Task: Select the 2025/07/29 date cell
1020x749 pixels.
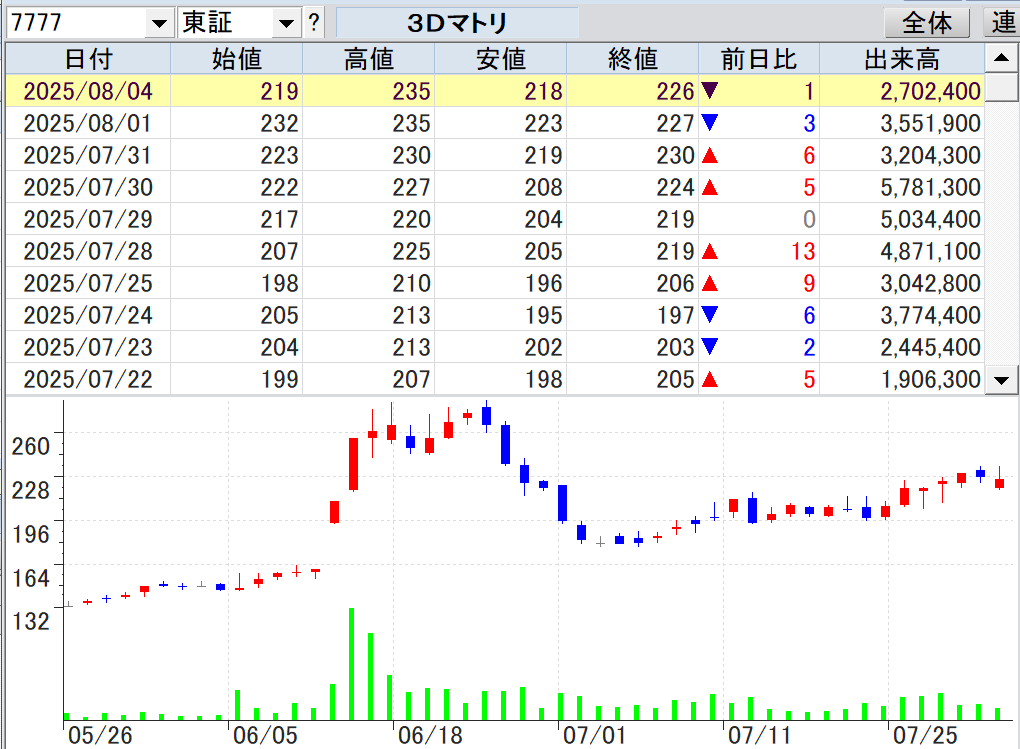Action: click(x=88, y=219)
